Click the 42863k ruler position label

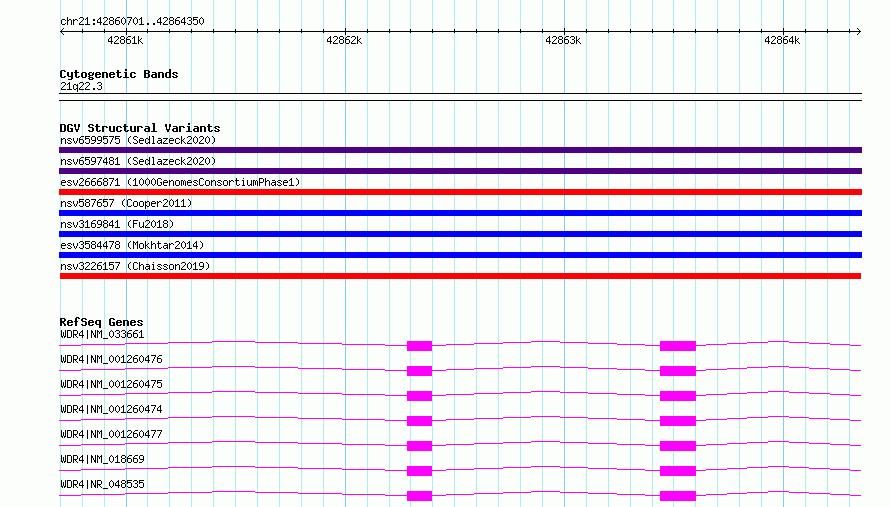563,40
